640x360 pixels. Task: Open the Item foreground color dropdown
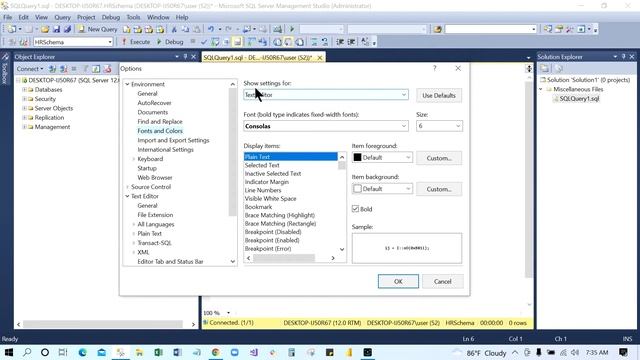tap(382, 158)
